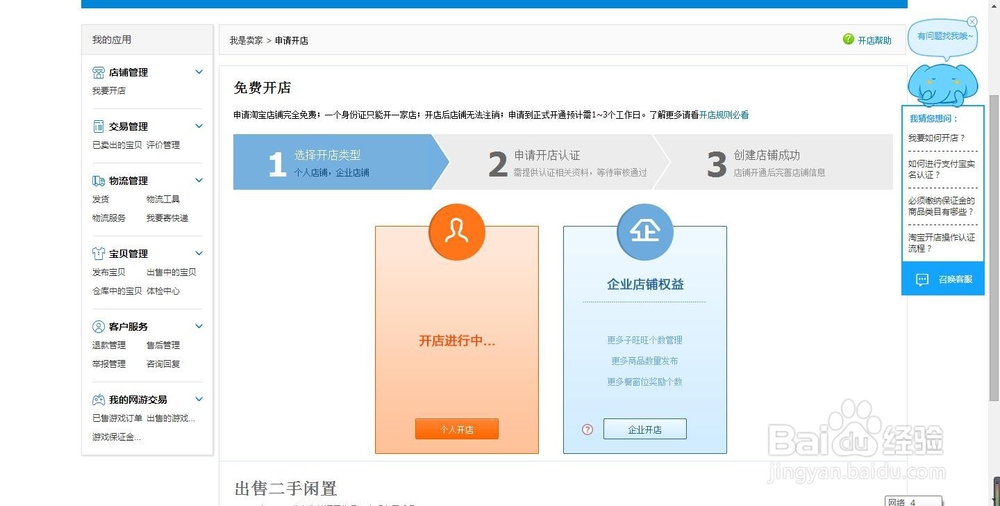This screenshot has height=506, width=1000.
Task: Click the 企业开店 button
Action: point(645,429)
